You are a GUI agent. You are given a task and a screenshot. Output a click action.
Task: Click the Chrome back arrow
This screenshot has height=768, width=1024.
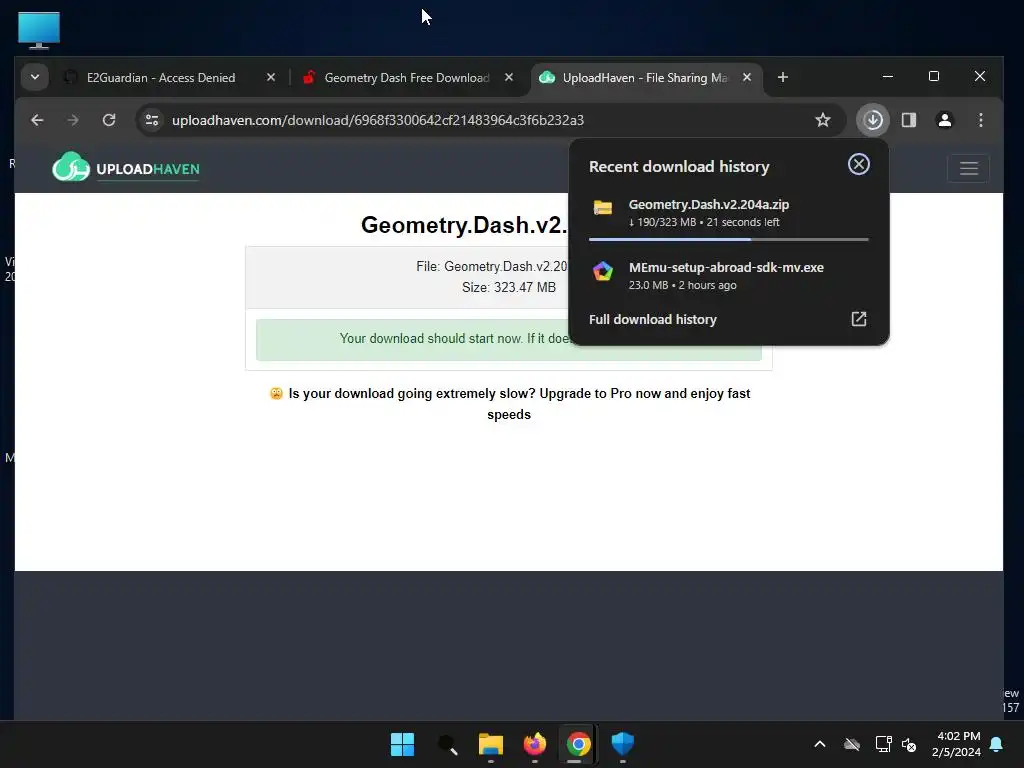pyautogui.click(x=37, y=120)
